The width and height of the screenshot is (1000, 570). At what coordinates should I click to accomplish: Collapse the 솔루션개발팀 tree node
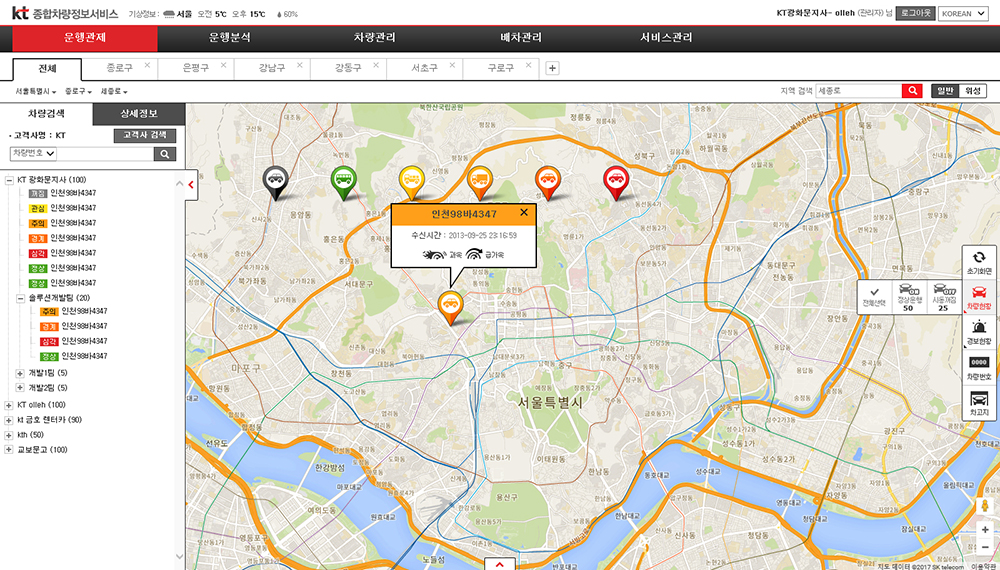point(20,298)
